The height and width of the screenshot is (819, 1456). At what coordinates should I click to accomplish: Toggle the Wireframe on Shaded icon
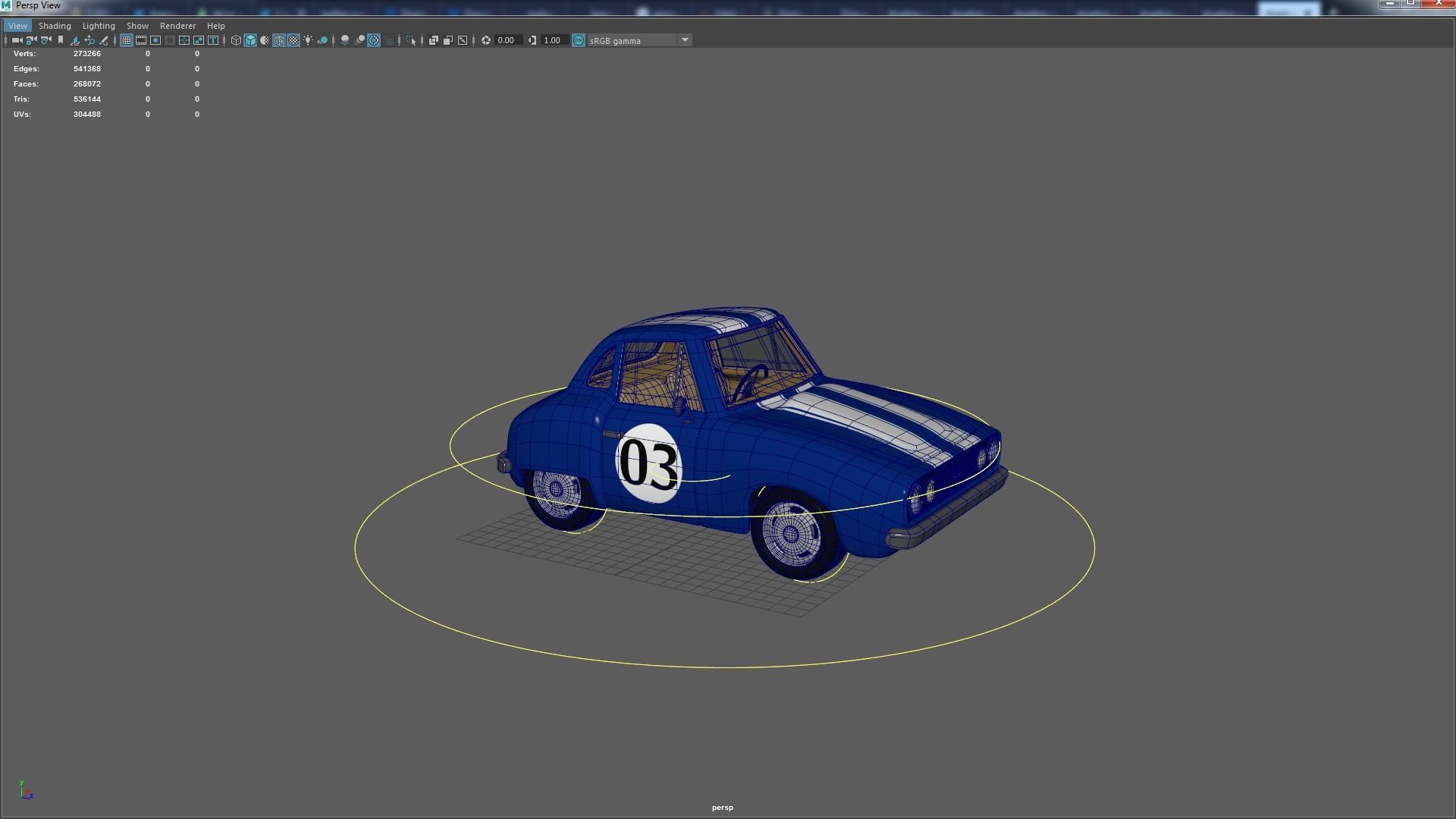click(x=279, y=40)
